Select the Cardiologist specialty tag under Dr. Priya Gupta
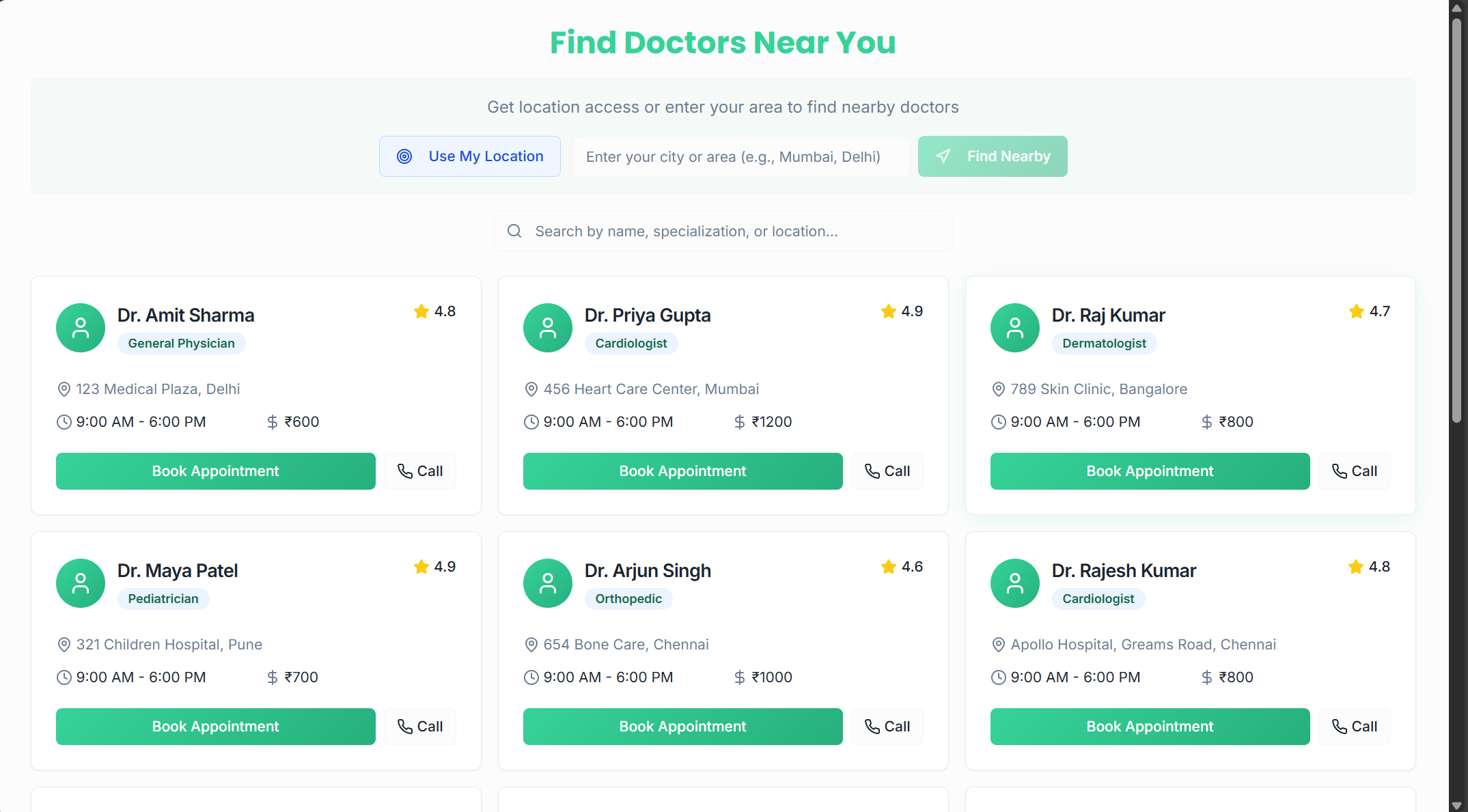This screenshot has width=1468, height=812. tap(631, 343)
